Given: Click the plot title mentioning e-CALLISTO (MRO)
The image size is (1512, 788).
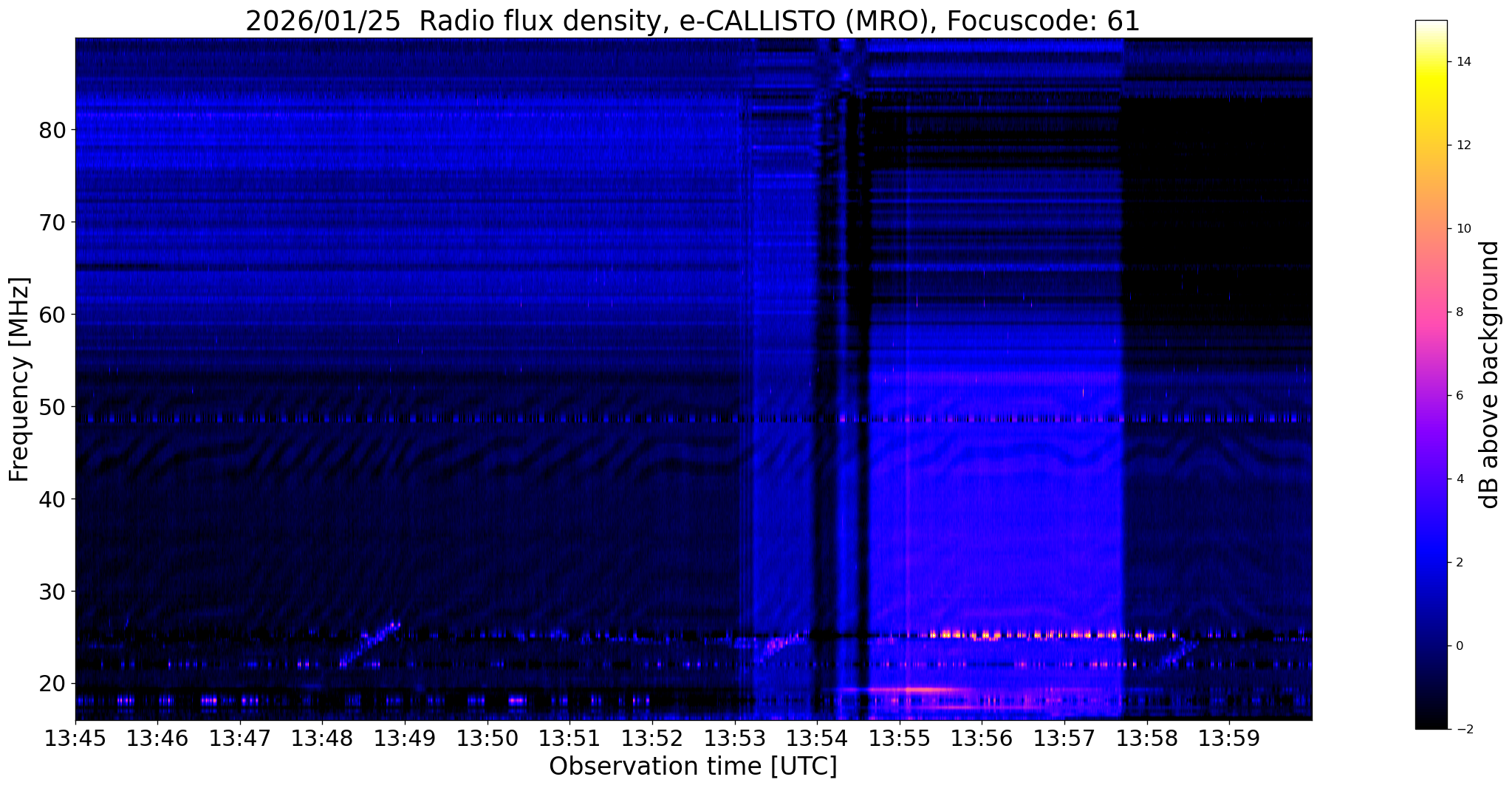Looking at the screenshot, I should click(693, 21).
